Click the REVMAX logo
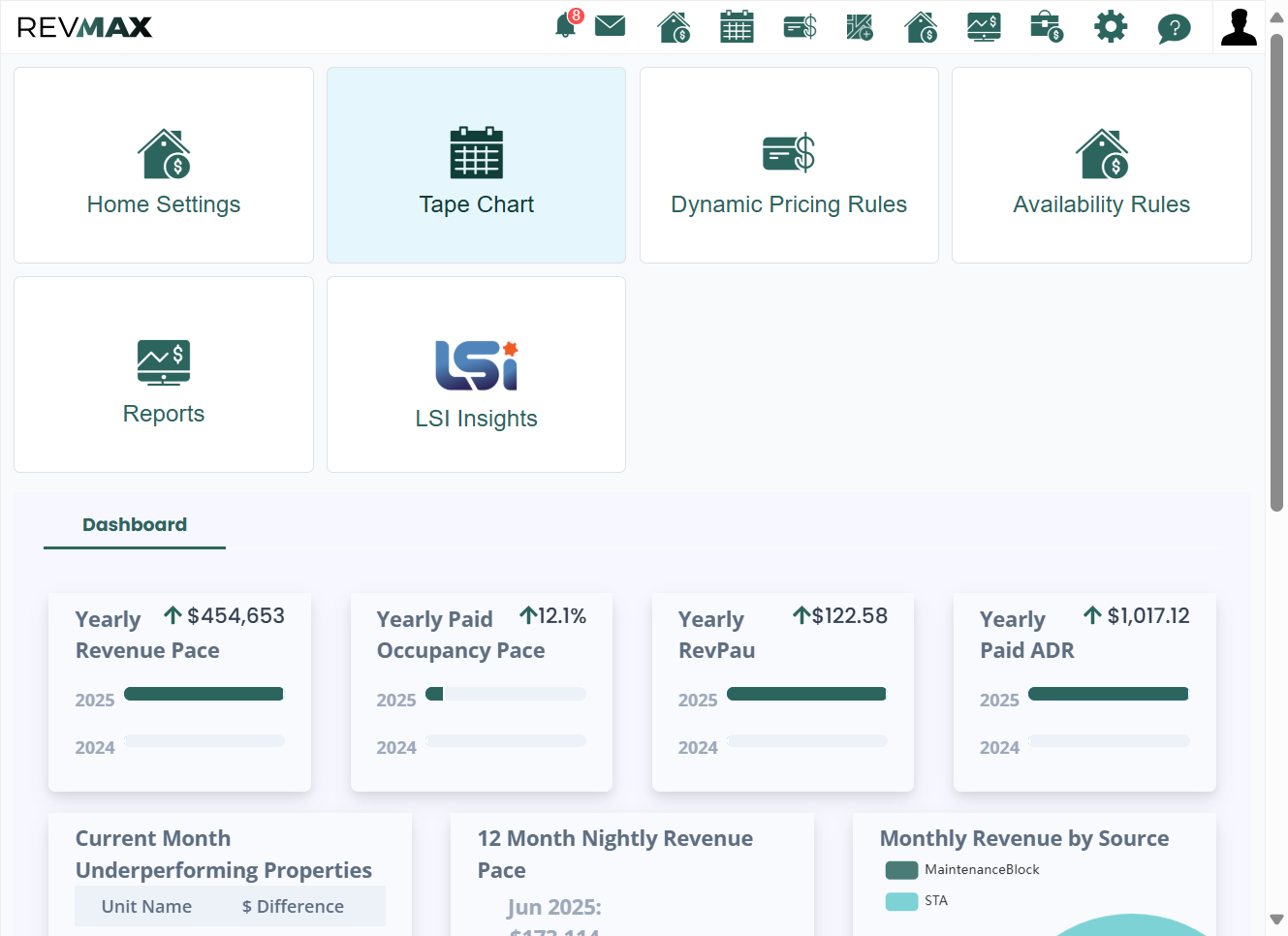The width and height of the screenshot is (1288, 936). click(x=84, y=27)
